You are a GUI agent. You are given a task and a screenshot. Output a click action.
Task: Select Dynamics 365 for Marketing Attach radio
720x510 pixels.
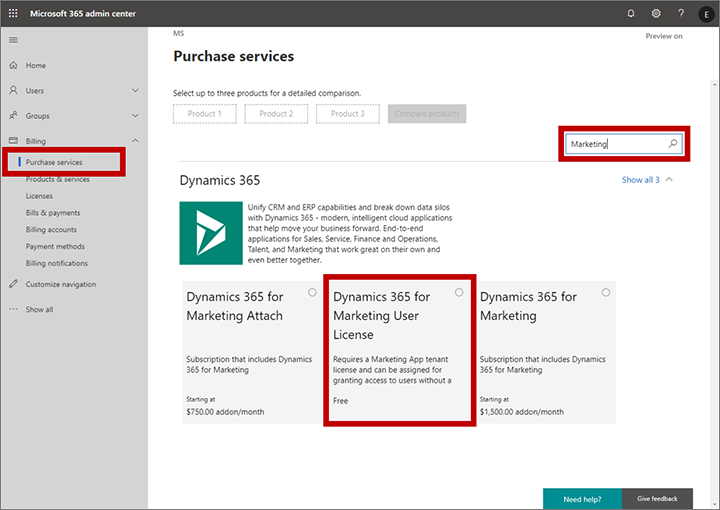[313, 292]
